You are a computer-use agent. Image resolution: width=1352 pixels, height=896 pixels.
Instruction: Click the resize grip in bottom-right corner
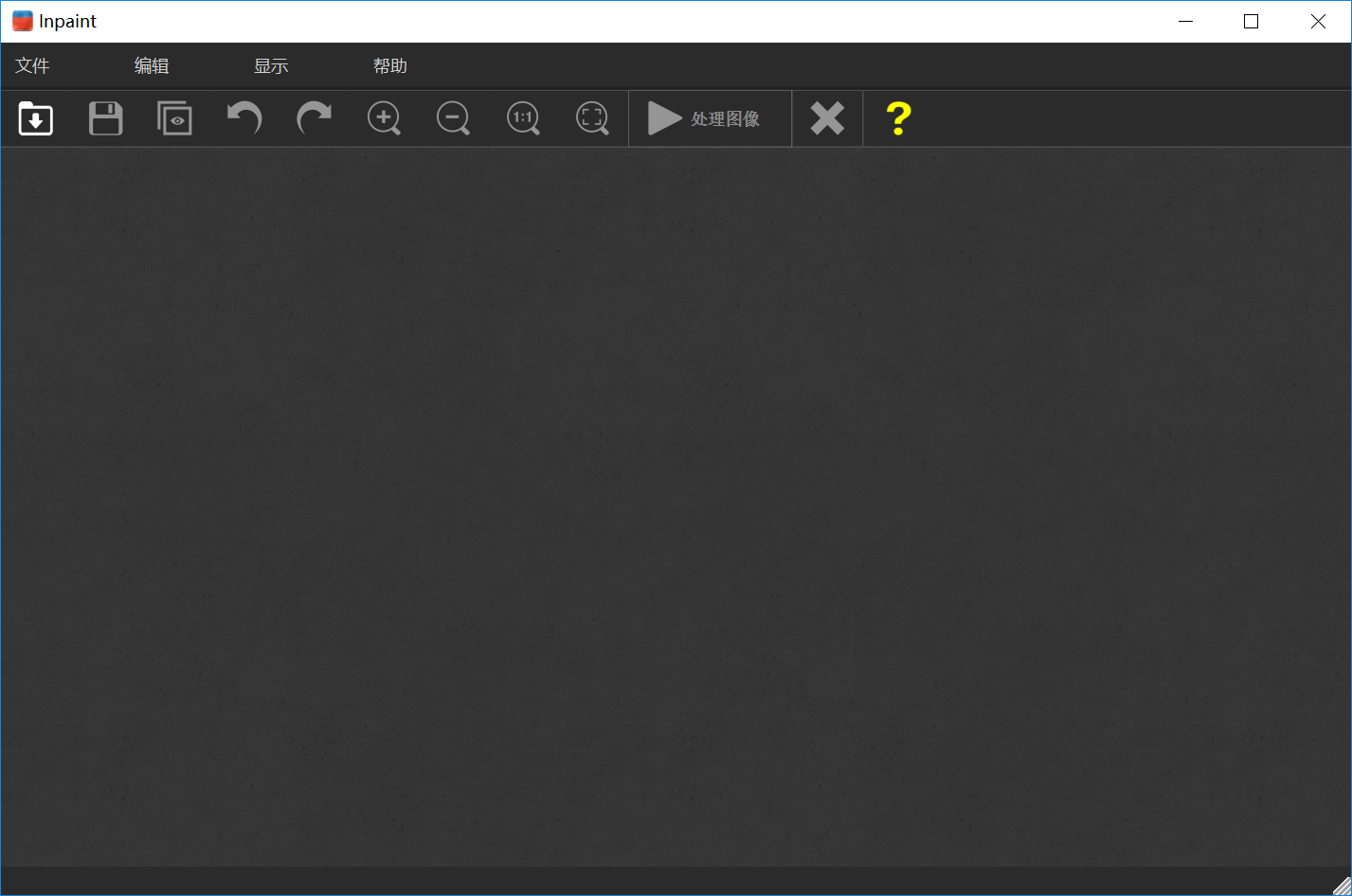[x=1341, y=885]
